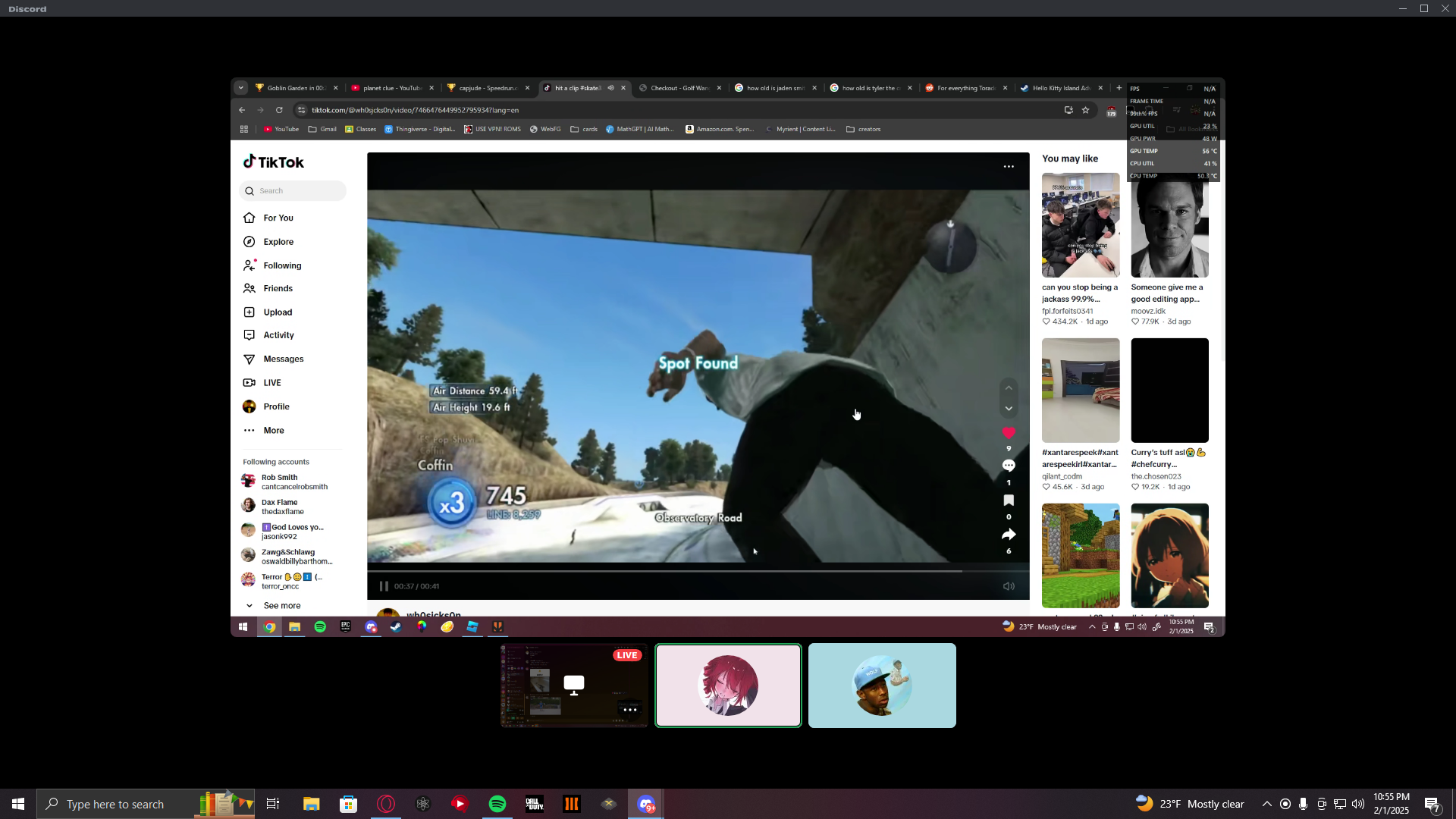Mute the video with speaker icon
Image resolution: width=1456 pixels, height=819 pixels.
pyautogui.click(x=1008, y=586)
